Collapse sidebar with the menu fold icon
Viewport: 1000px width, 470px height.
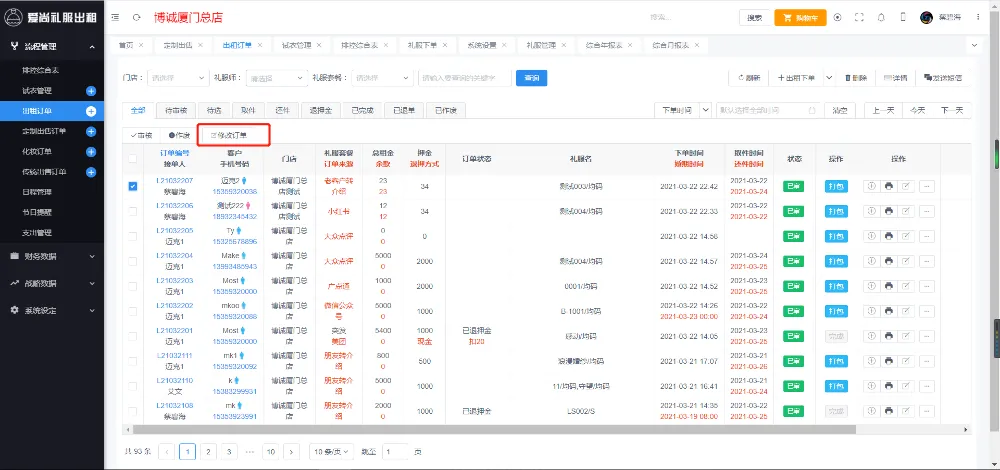[x=116, y=18]
